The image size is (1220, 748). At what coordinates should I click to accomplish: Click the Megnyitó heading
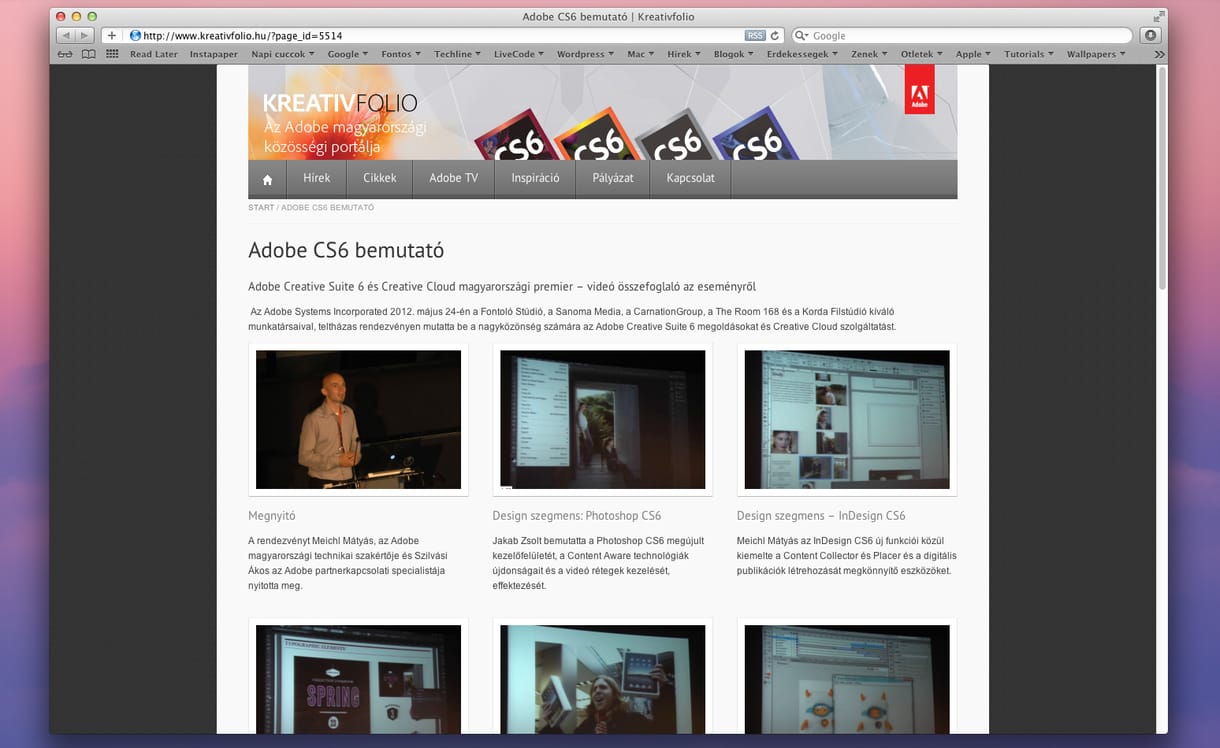point(272,516)
